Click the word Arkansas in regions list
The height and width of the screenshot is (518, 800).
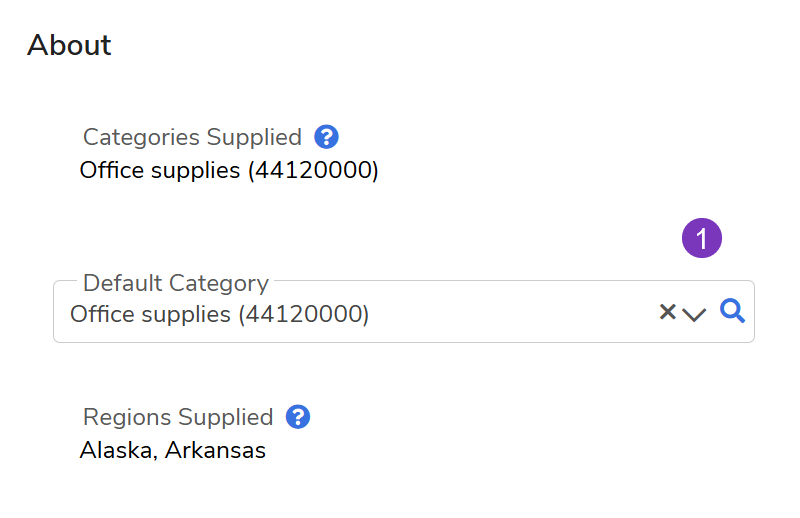(215, 450)
